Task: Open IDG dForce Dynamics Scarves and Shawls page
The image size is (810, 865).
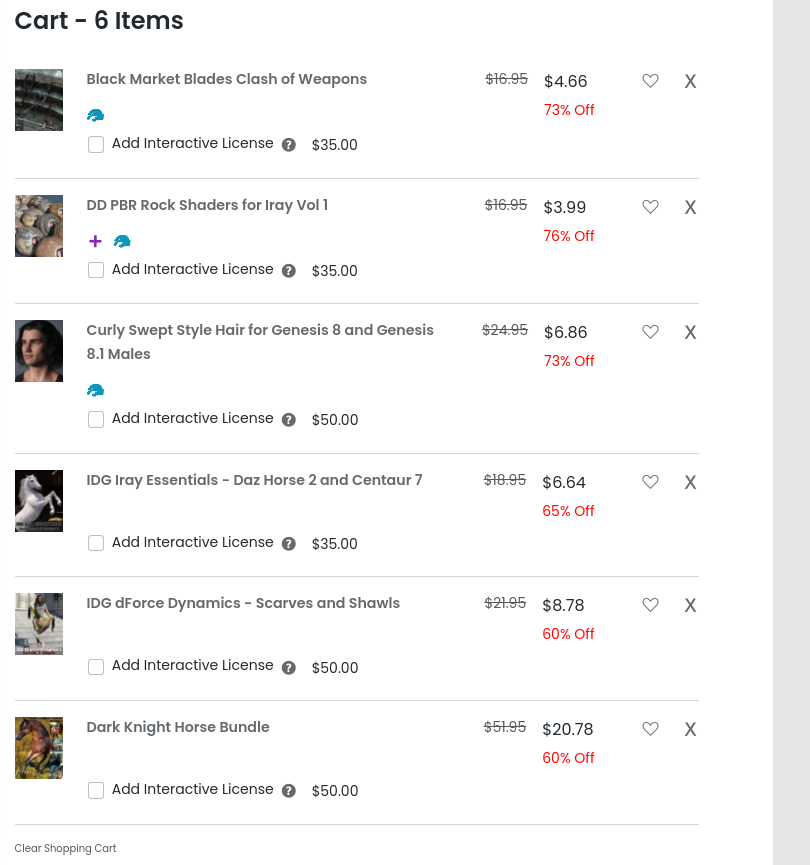Action: point(243,603)
